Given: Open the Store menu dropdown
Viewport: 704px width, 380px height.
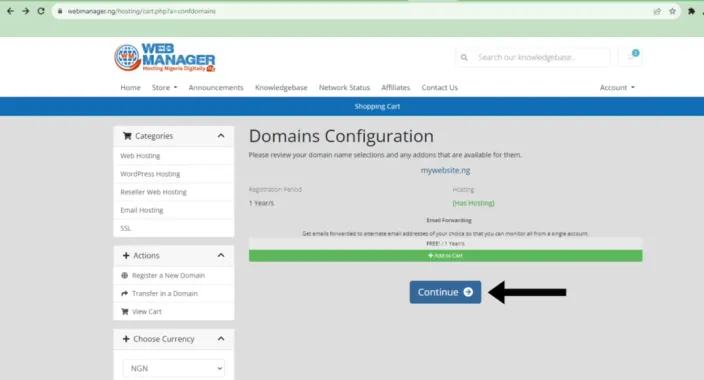Looking at the screenshot, I should pyautogui.click(x=164, y=88).
